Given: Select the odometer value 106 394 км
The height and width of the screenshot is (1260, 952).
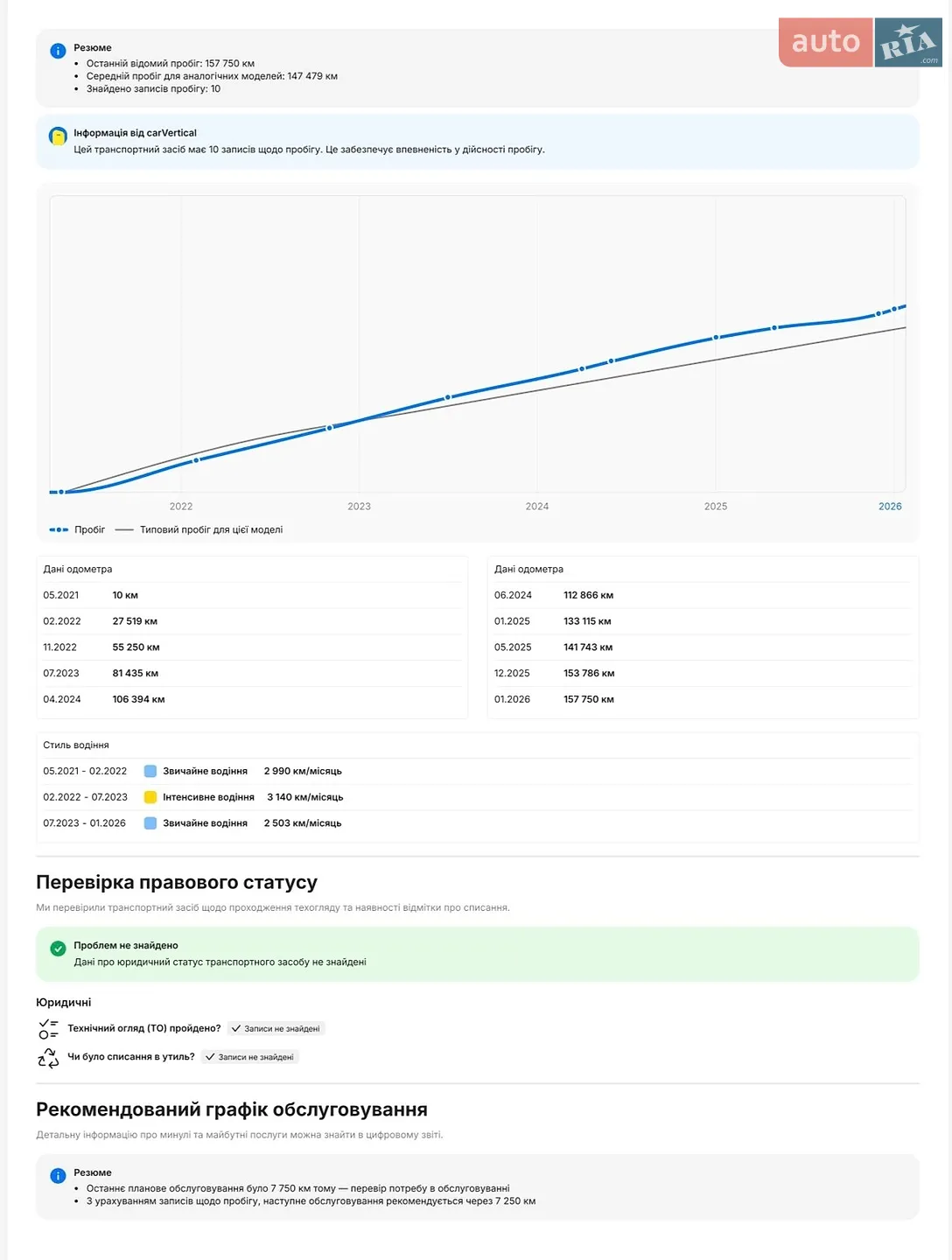Looking at the screenshot, I should tap(138, 700).
